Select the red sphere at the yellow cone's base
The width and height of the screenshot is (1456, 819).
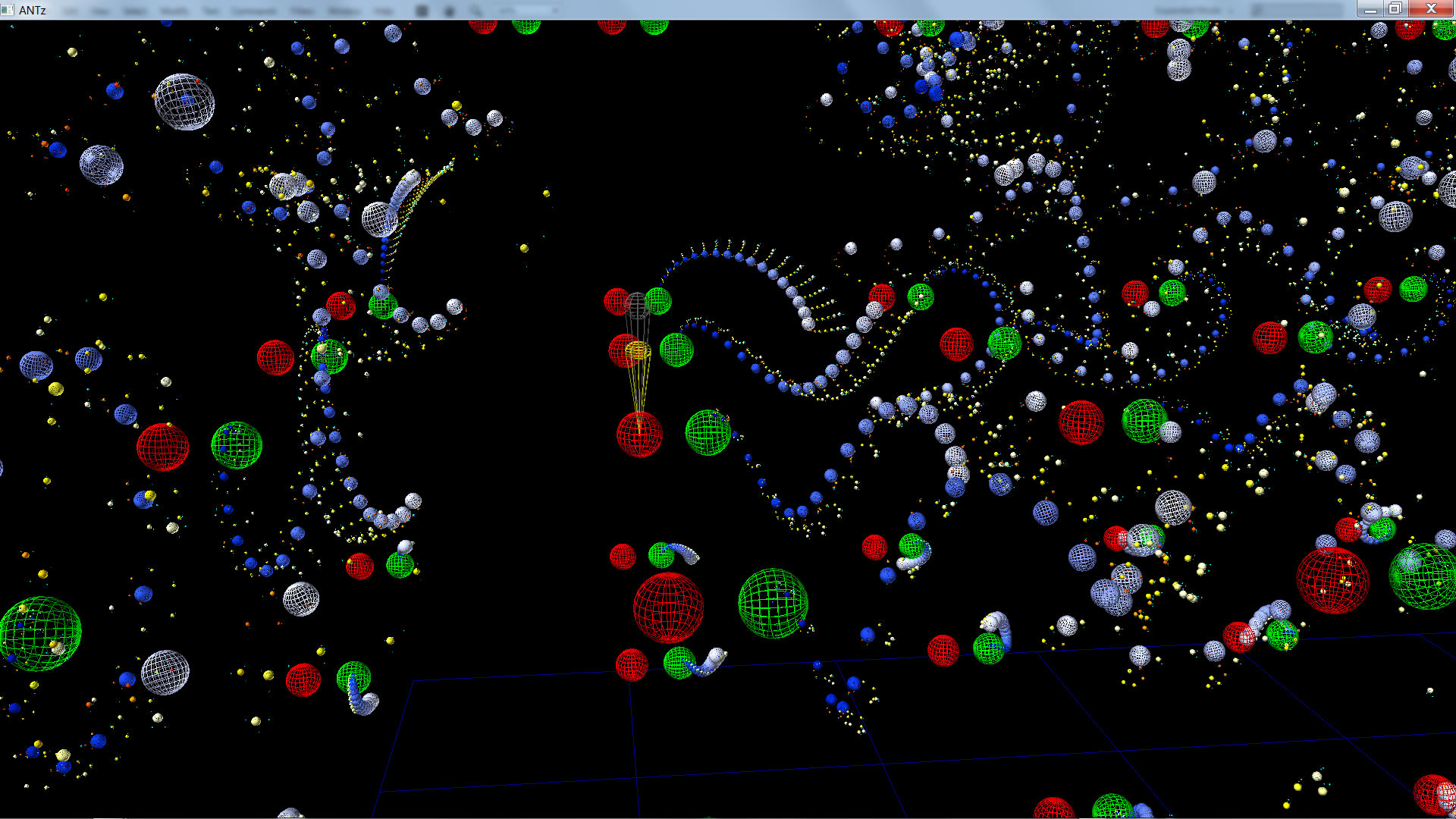click(x=639, y=435)
